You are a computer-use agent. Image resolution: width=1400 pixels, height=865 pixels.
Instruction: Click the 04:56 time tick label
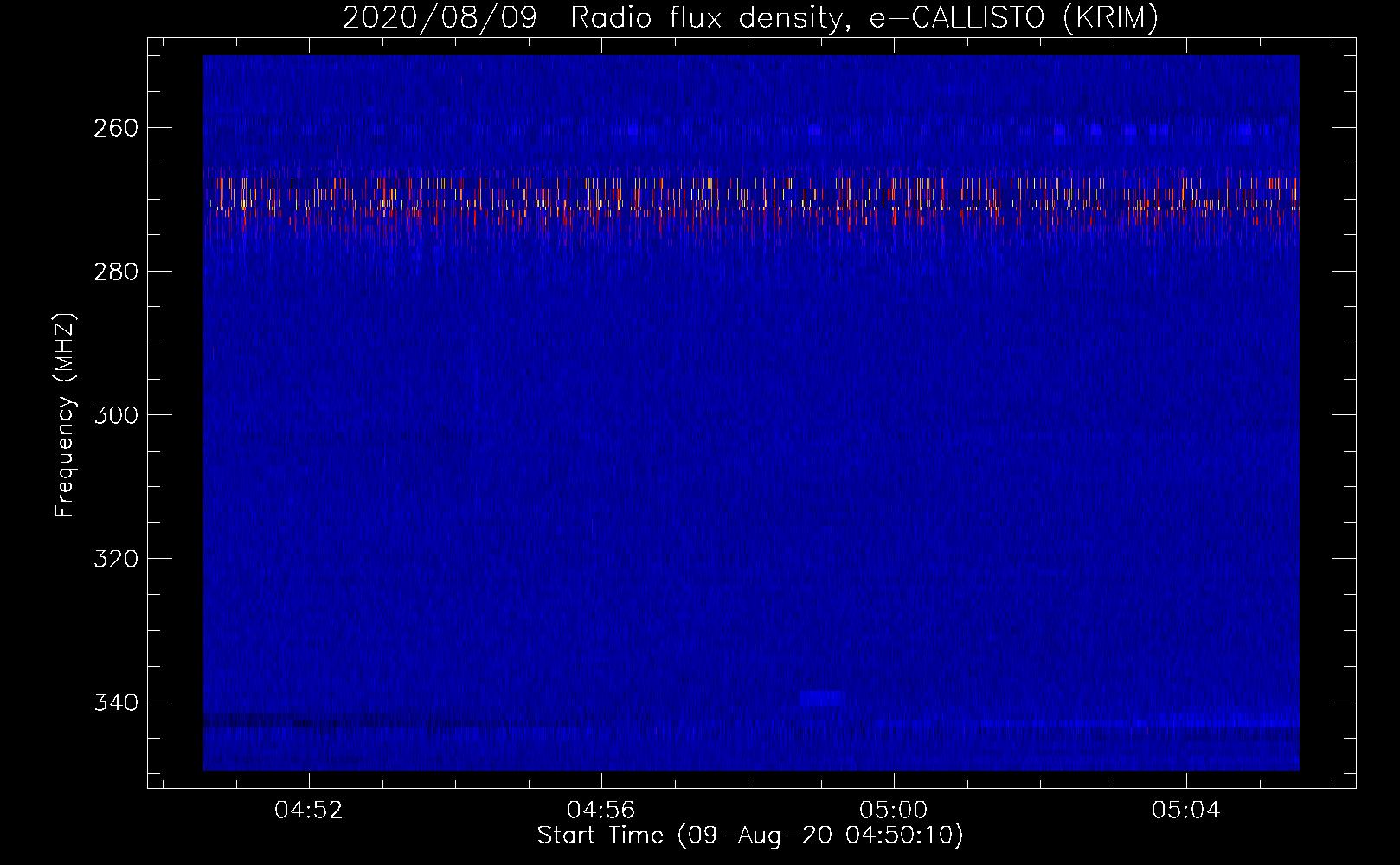(x=600, y=811)
